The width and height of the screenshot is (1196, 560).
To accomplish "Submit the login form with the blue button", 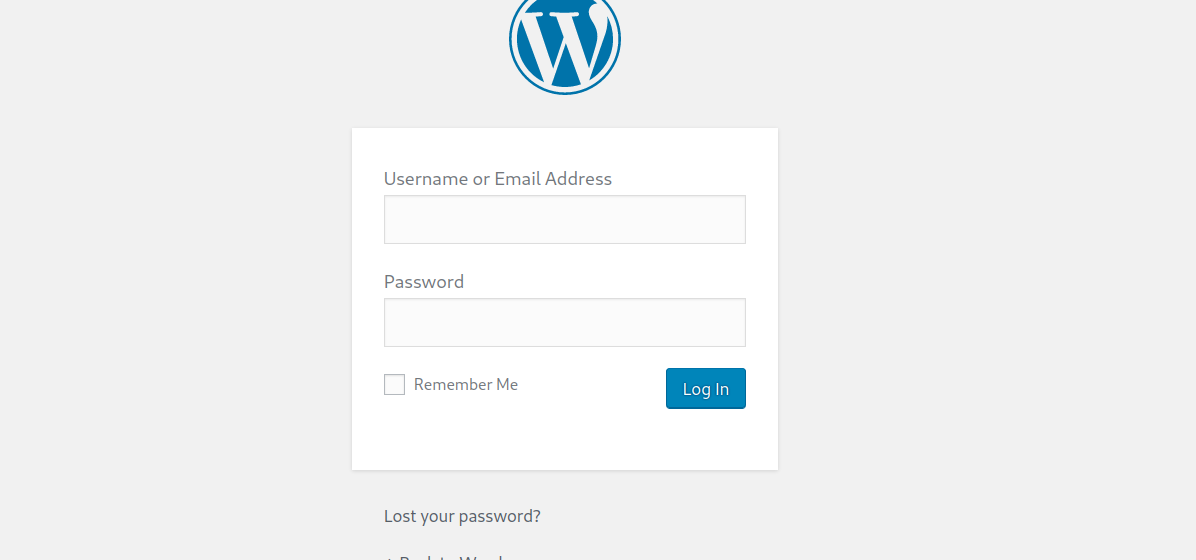I will click(705, 389).
